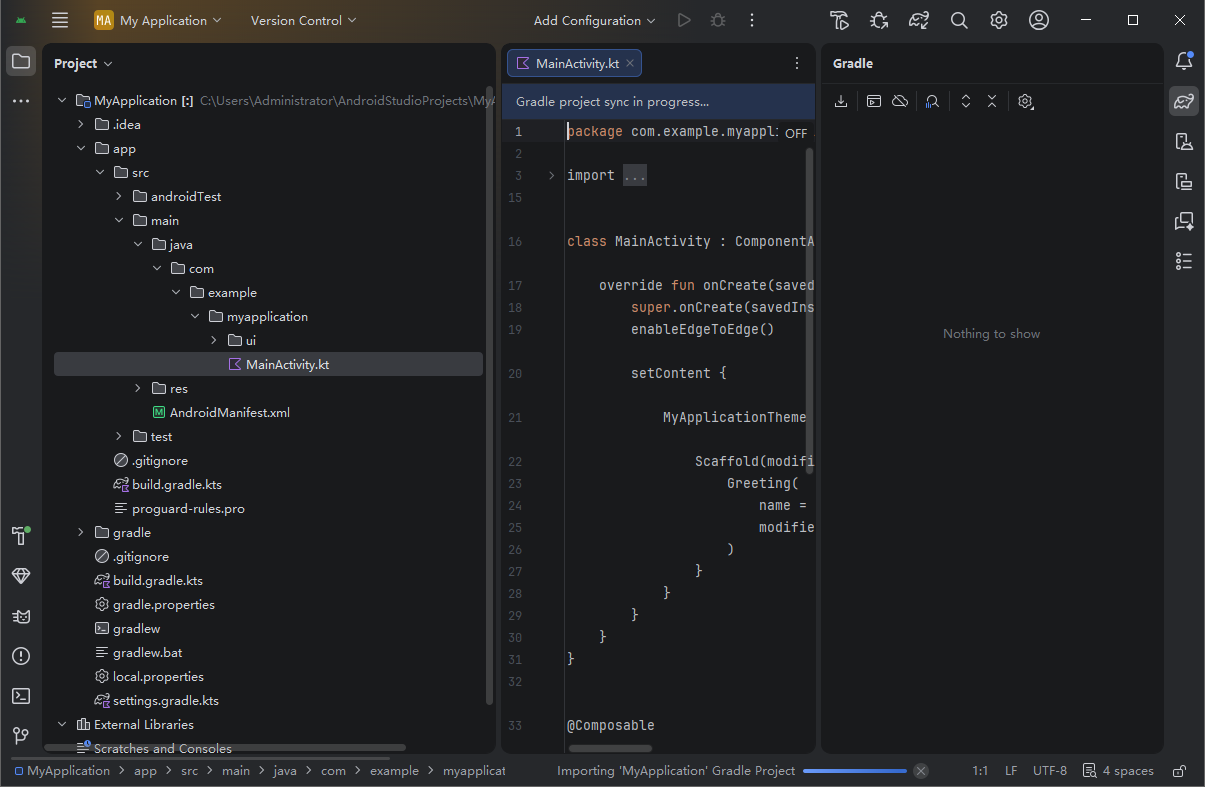Viewport: 1205px width, 787px height.
Task: Open Device Manager in right sidebar
Action: 1184,141
